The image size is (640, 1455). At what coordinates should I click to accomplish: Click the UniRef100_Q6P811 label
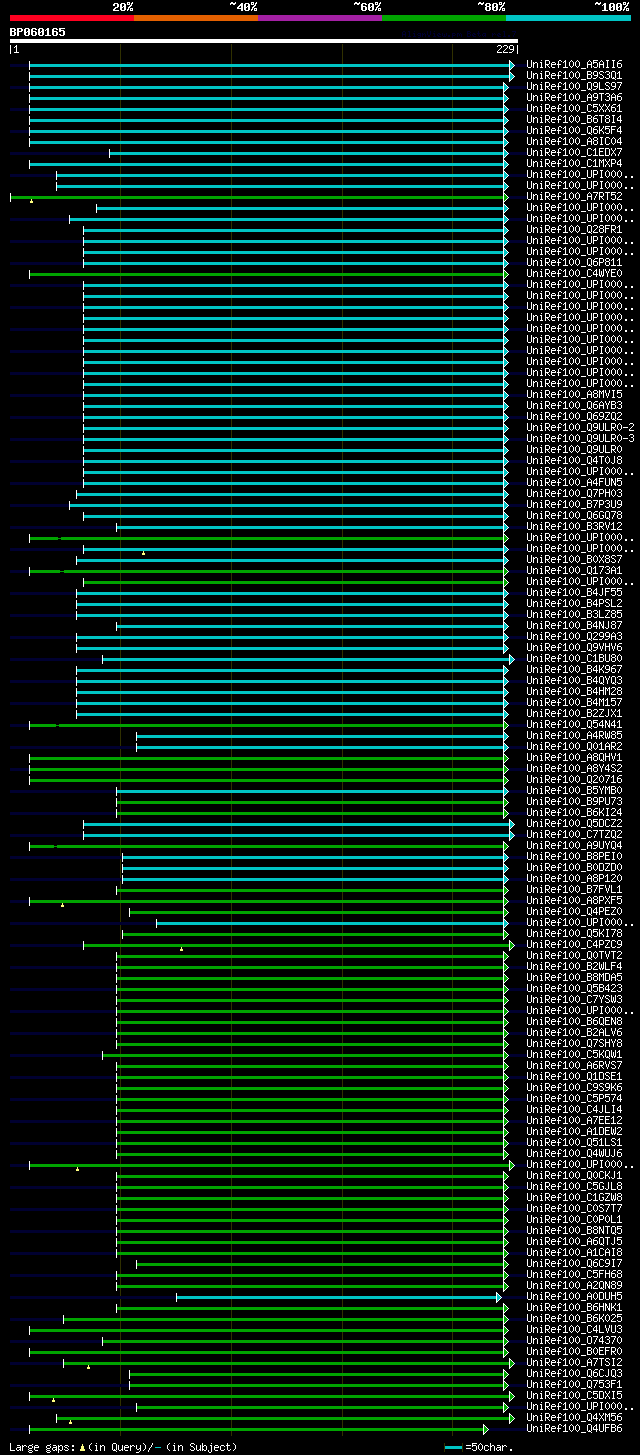coord(574,262)
